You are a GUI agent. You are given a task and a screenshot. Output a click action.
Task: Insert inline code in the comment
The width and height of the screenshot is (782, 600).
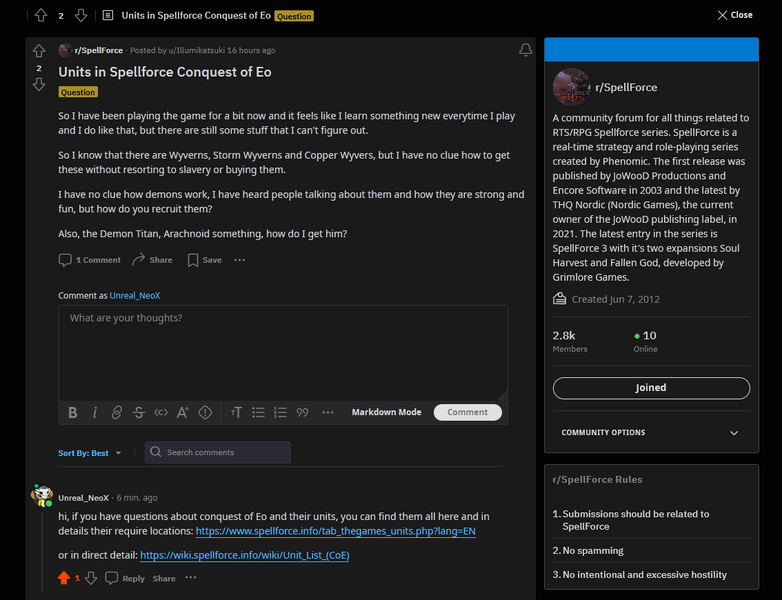point(161,412)
